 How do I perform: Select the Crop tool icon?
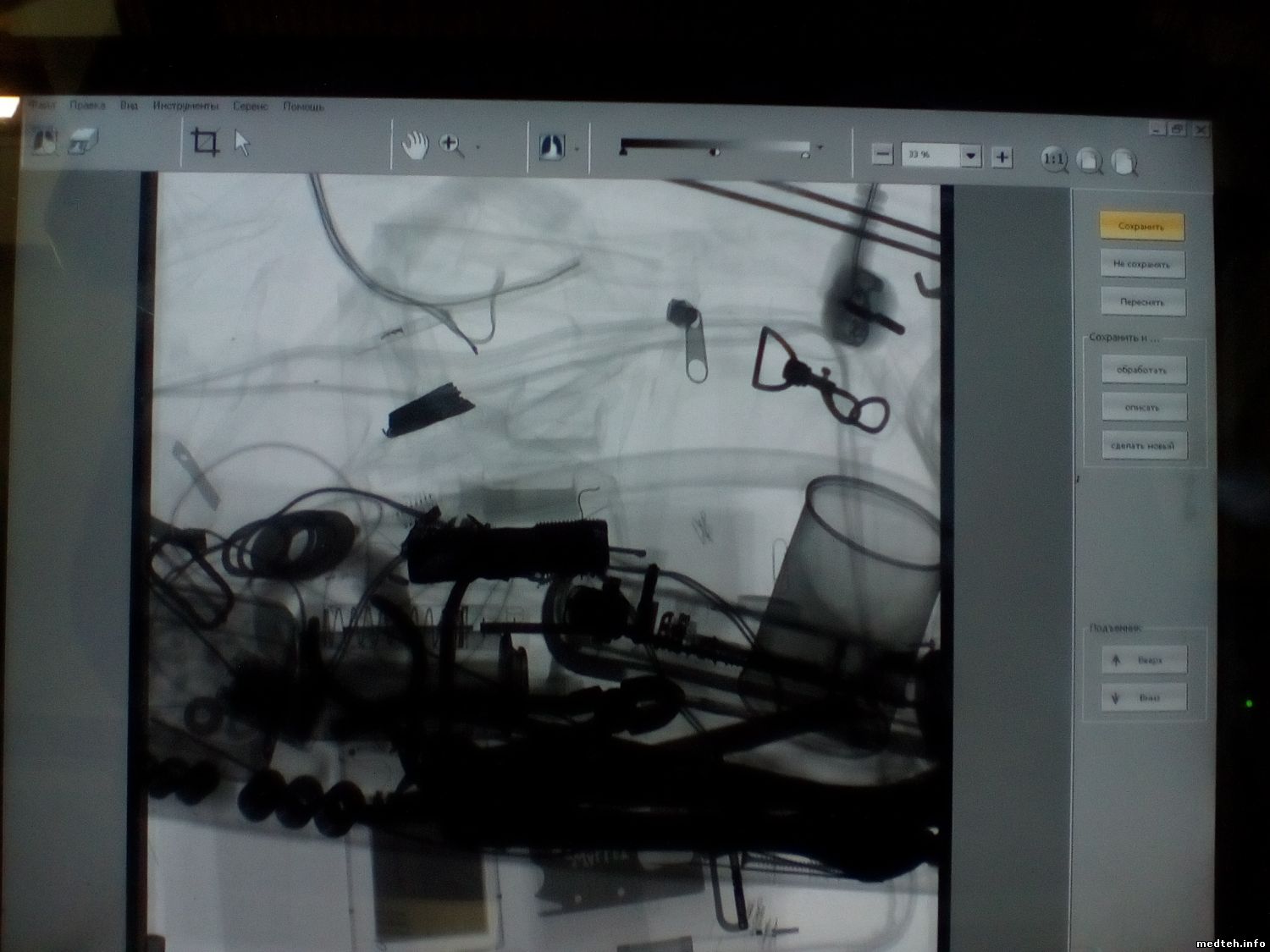pos(205,142)
